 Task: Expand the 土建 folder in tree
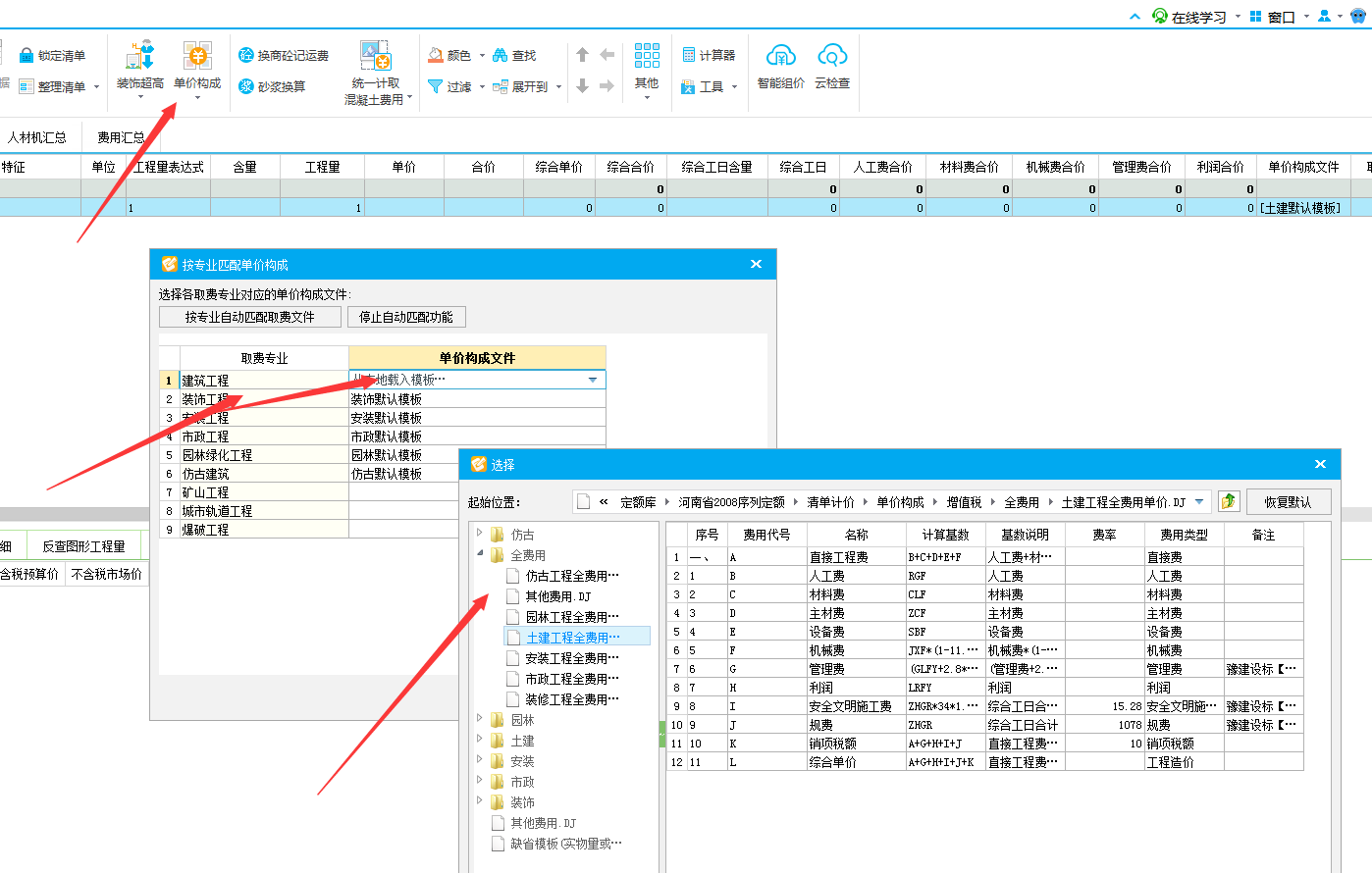pyautogui.click(x=480, y=740)
